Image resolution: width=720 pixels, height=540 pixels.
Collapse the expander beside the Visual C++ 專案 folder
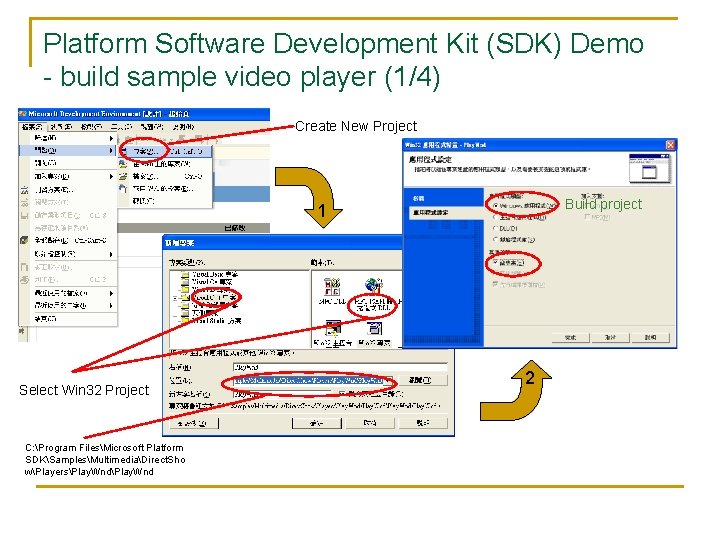(175, 298)
